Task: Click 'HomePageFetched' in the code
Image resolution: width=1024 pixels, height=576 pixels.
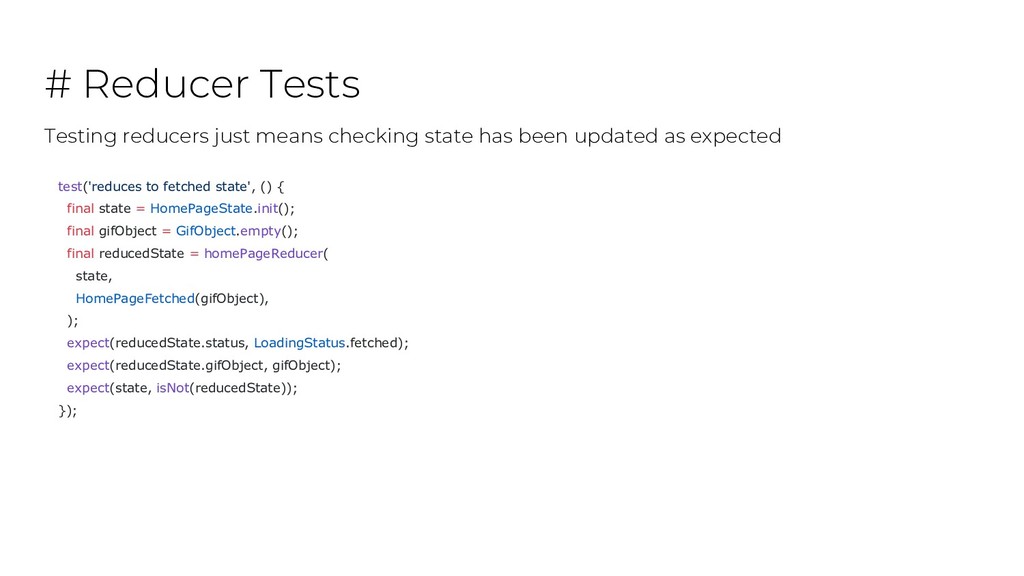Action: click(x=135, y=298)
